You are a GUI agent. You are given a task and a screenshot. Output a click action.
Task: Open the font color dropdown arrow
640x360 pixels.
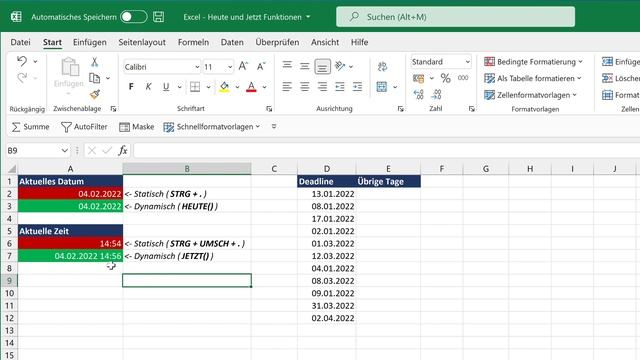tap(264, 87)
